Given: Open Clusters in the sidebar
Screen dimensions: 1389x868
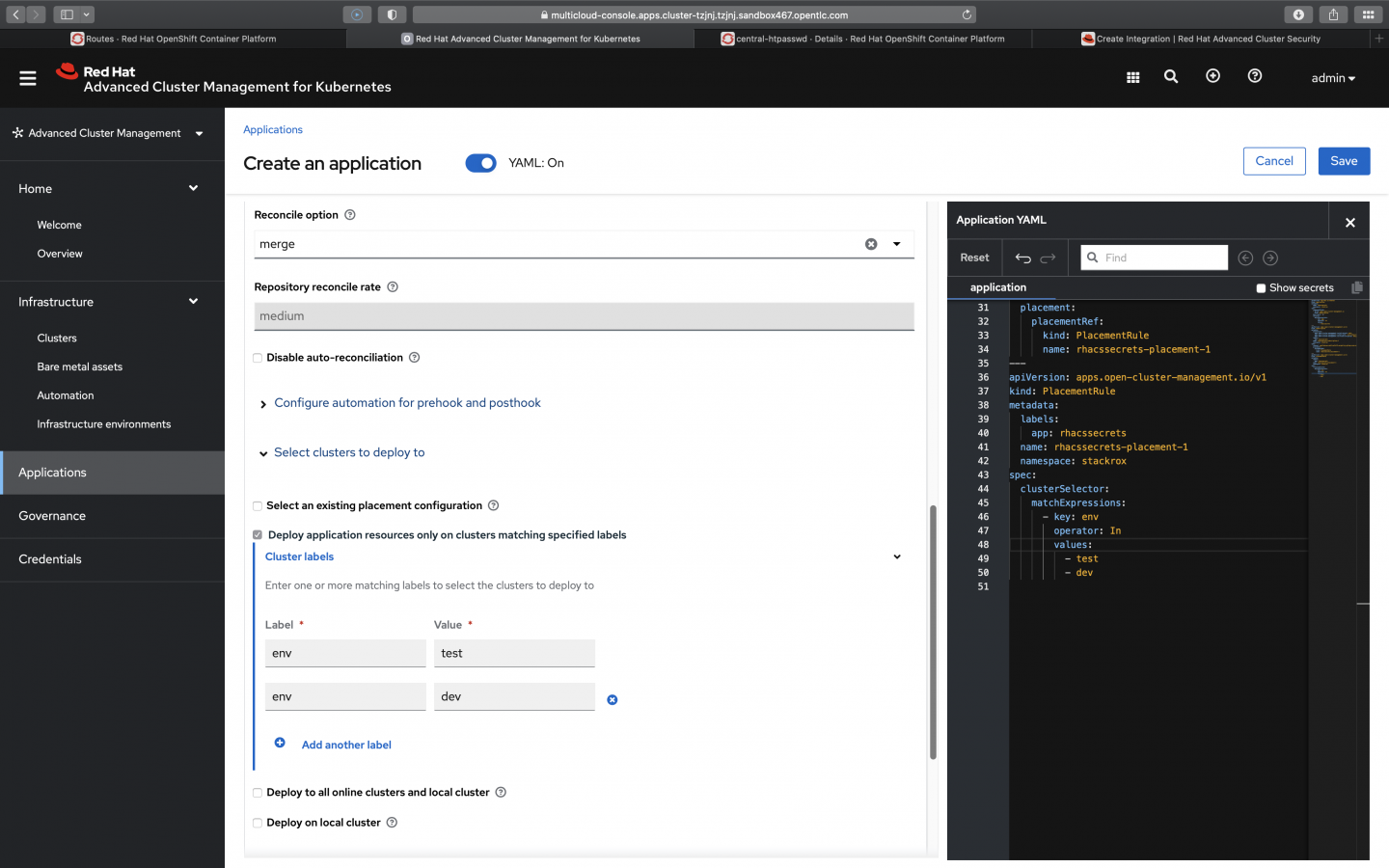Looking at the screenshot, I should coord(57,338).
